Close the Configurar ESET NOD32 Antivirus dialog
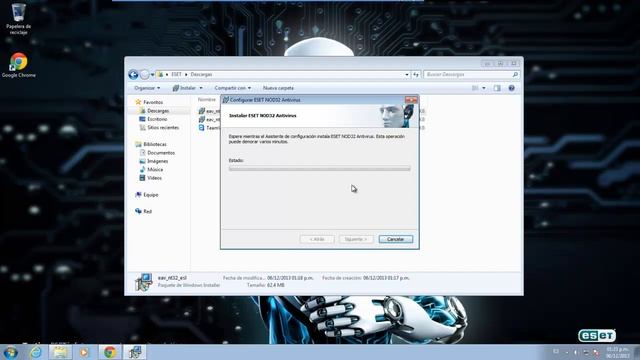Viewport: 640px width, 360px height. (x=411, y=100)
